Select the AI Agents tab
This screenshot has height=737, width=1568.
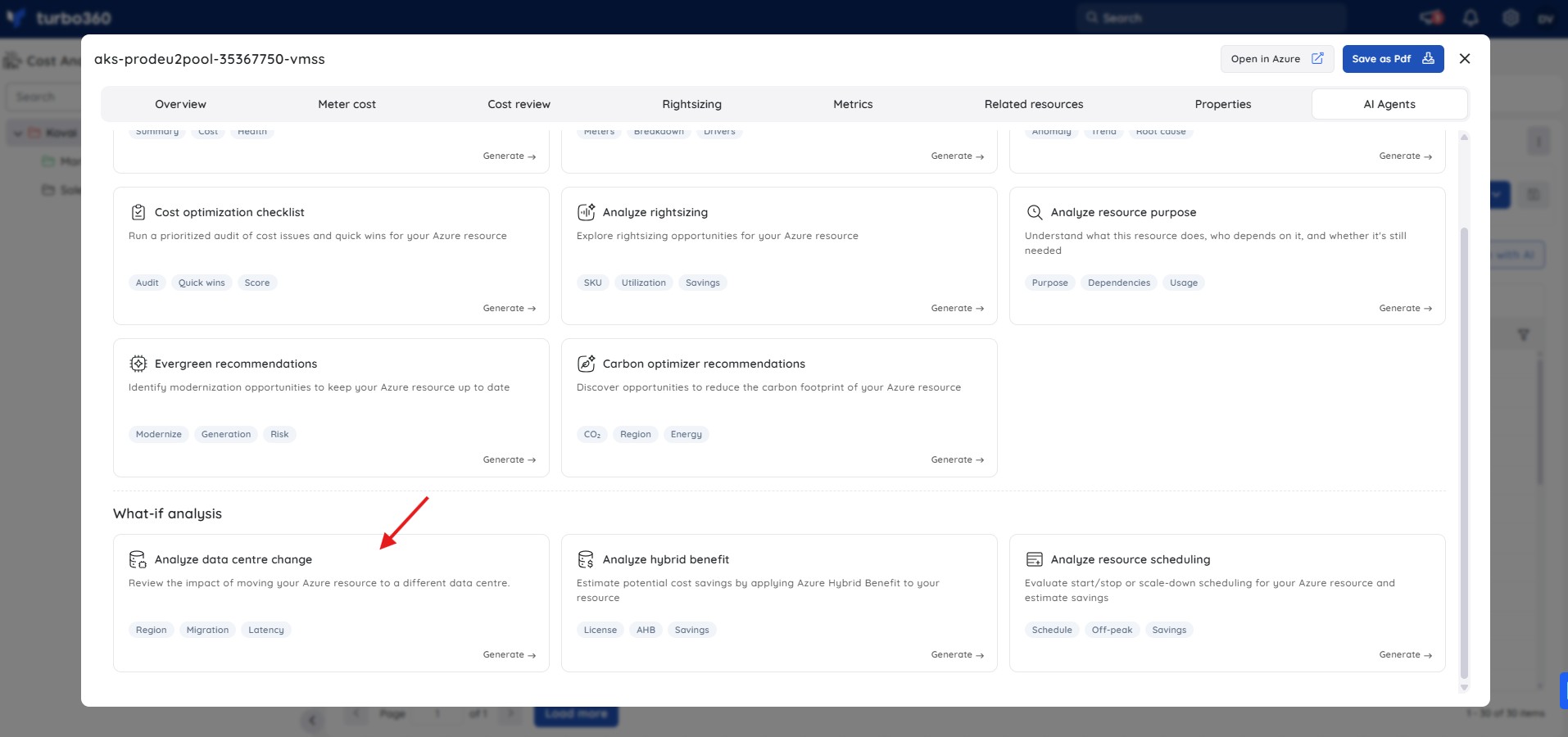(1389, 104)
